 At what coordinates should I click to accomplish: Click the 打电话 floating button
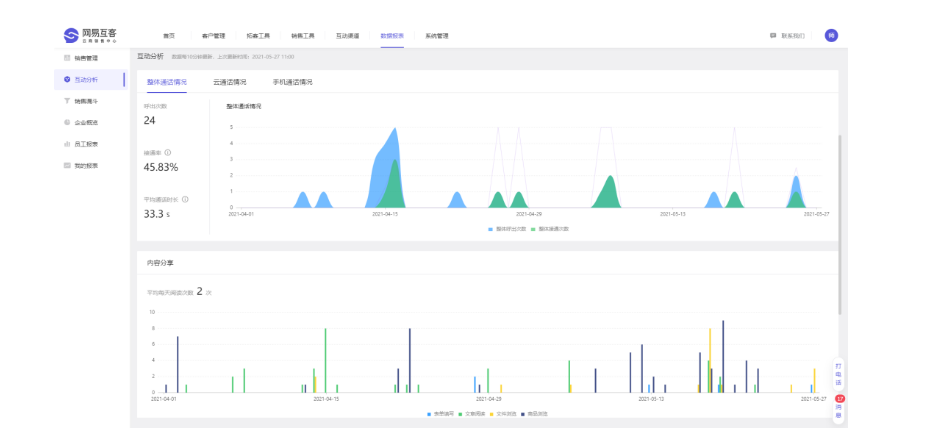(839, 374)
